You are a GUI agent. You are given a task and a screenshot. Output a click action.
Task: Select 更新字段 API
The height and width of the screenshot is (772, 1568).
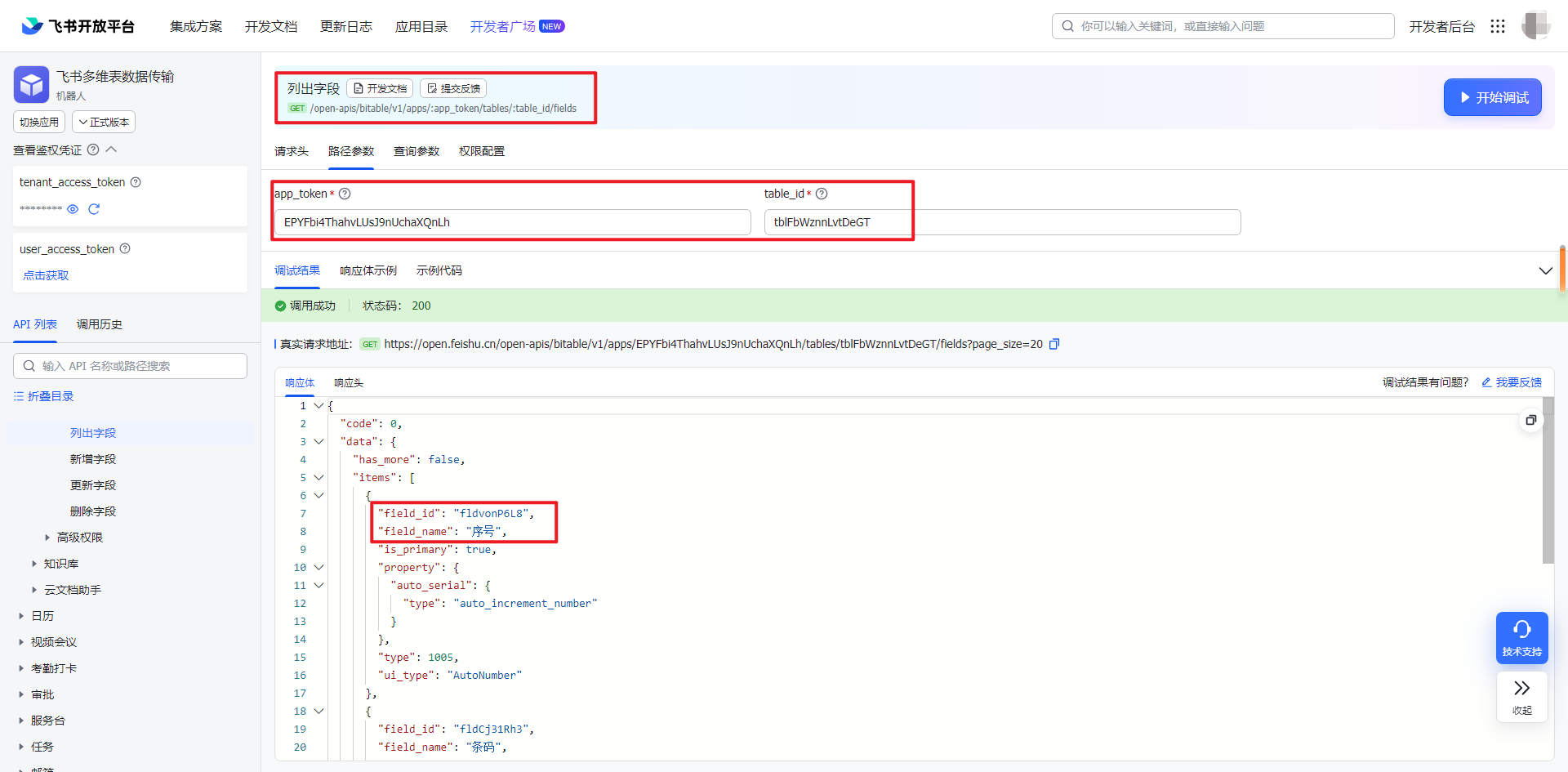pyautogui.click(x=93, y=485)
